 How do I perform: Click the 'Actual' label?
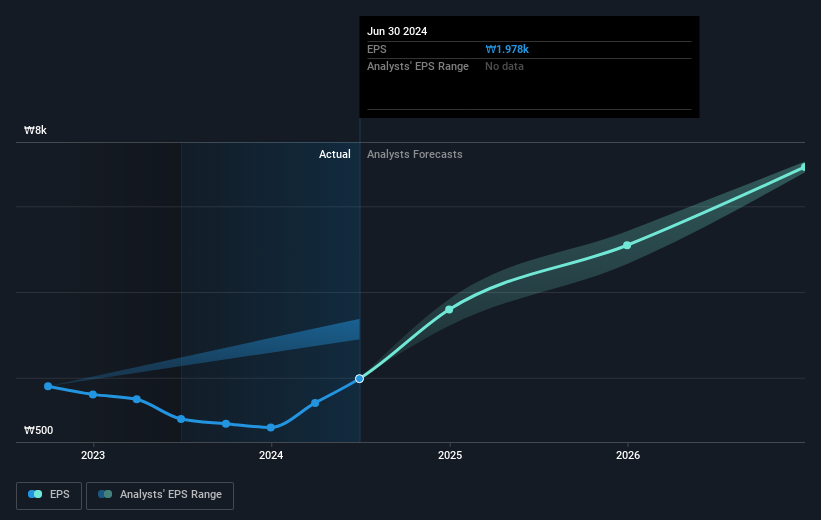pyautogui.click(x=335, y=154)
